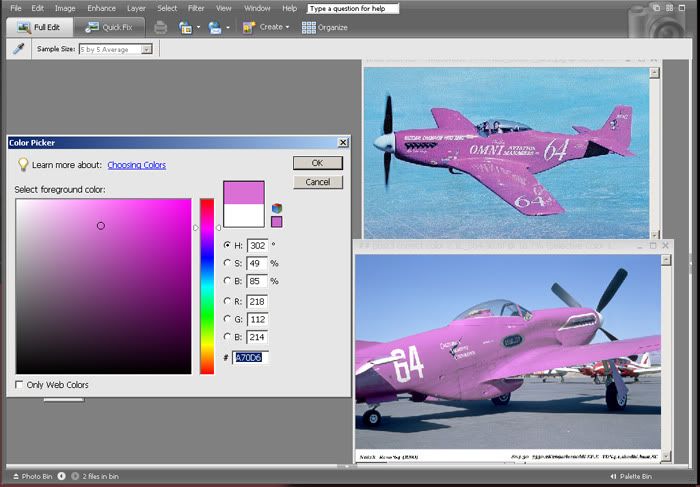Click OK in Color Picker
The width and height of the screenshot is (700, 487).
(x=318, y=163)
